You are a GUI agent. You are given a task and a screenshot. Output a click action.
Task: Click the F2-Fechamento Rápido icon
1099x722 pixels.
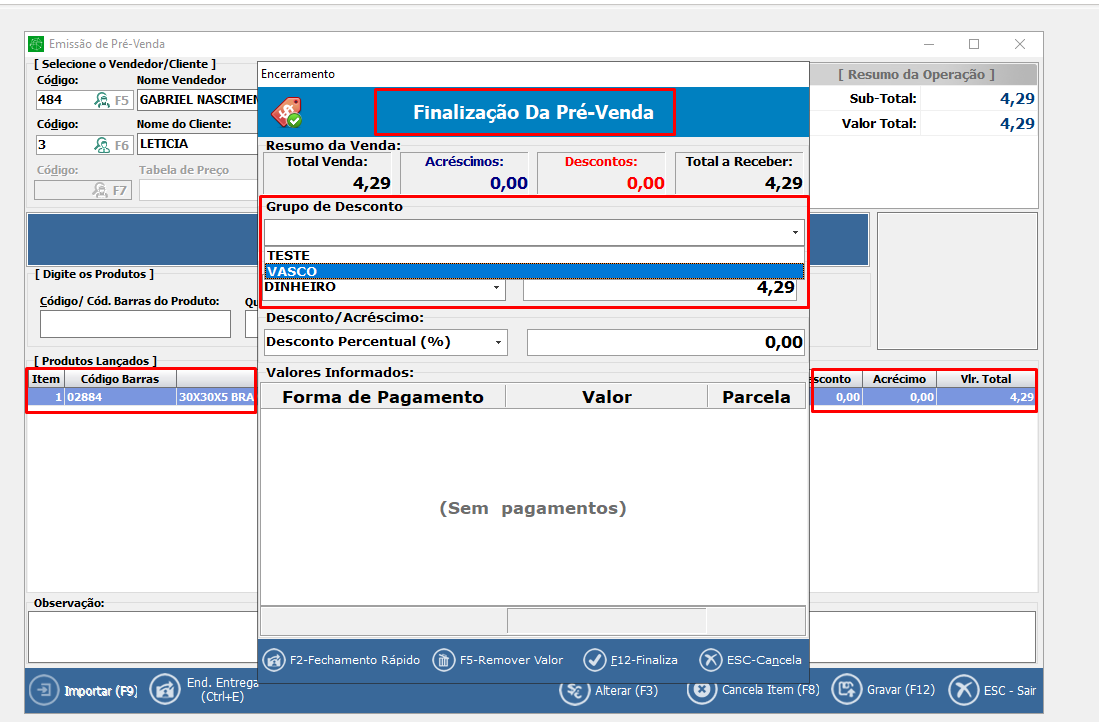(x=275, y=660)
